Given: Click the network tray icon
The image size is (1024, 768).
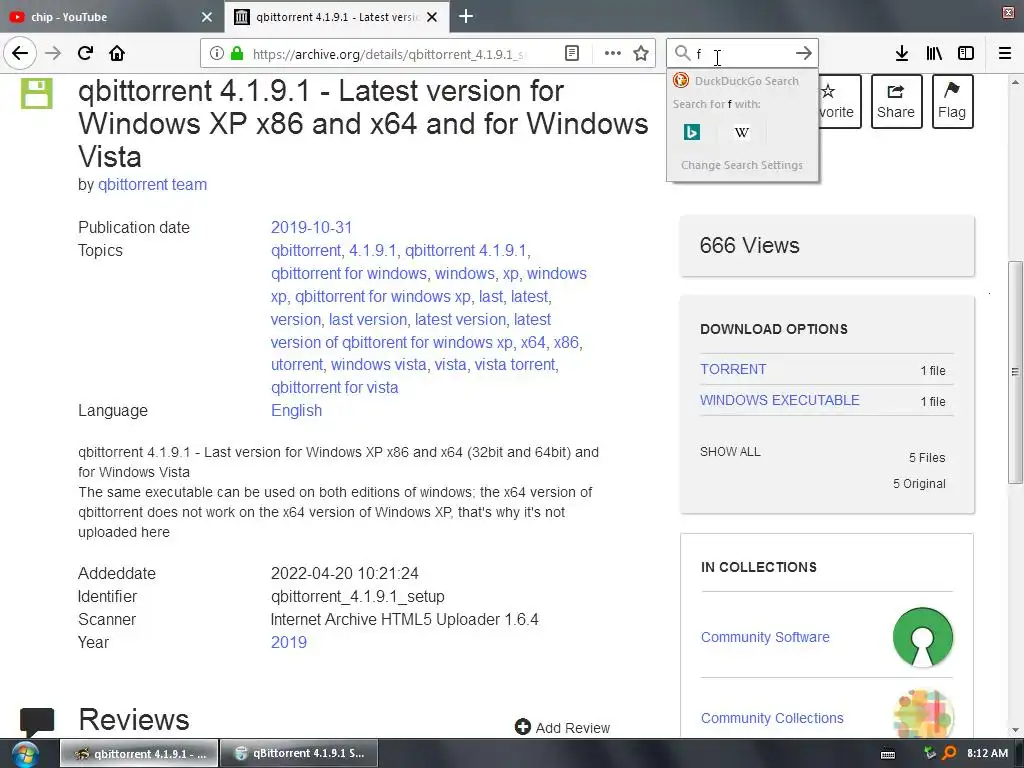Looking at the screenshot, I should pos(930,754).
